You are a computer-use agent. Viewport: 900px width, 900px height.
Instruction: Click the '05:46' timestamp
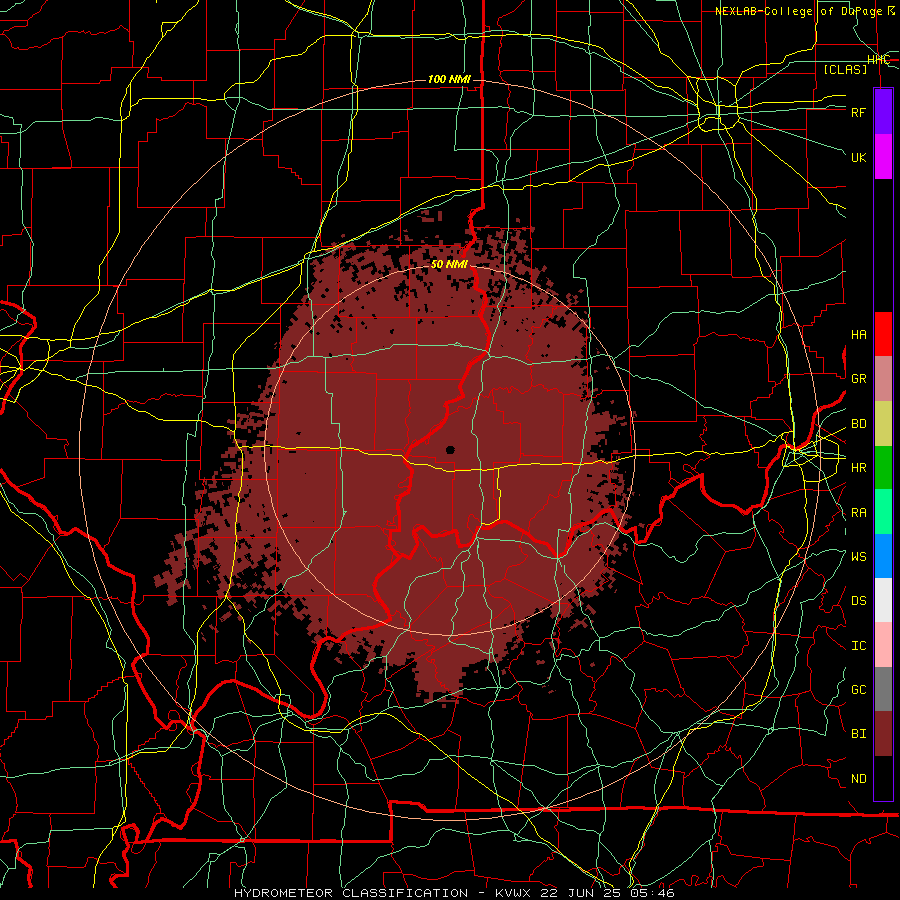pos(651,893)
